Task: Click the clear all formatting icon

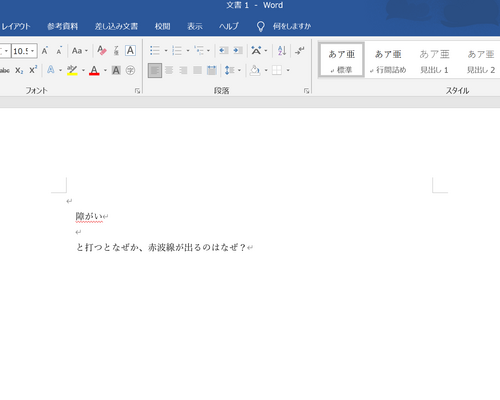Action: [102, 51]
